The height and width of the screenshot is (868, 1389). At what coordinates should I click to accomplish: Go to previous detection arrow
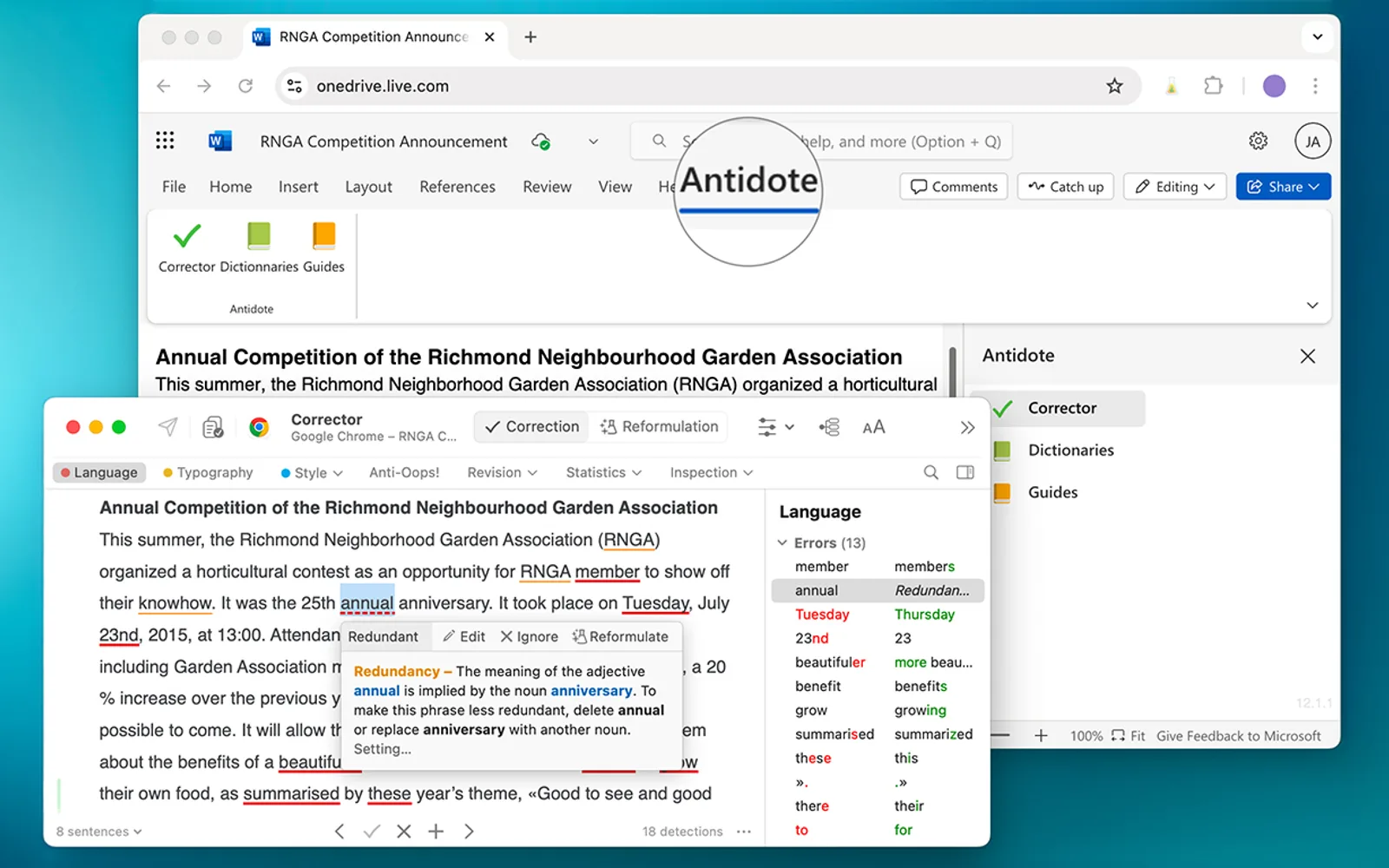[x=339, y=831]
